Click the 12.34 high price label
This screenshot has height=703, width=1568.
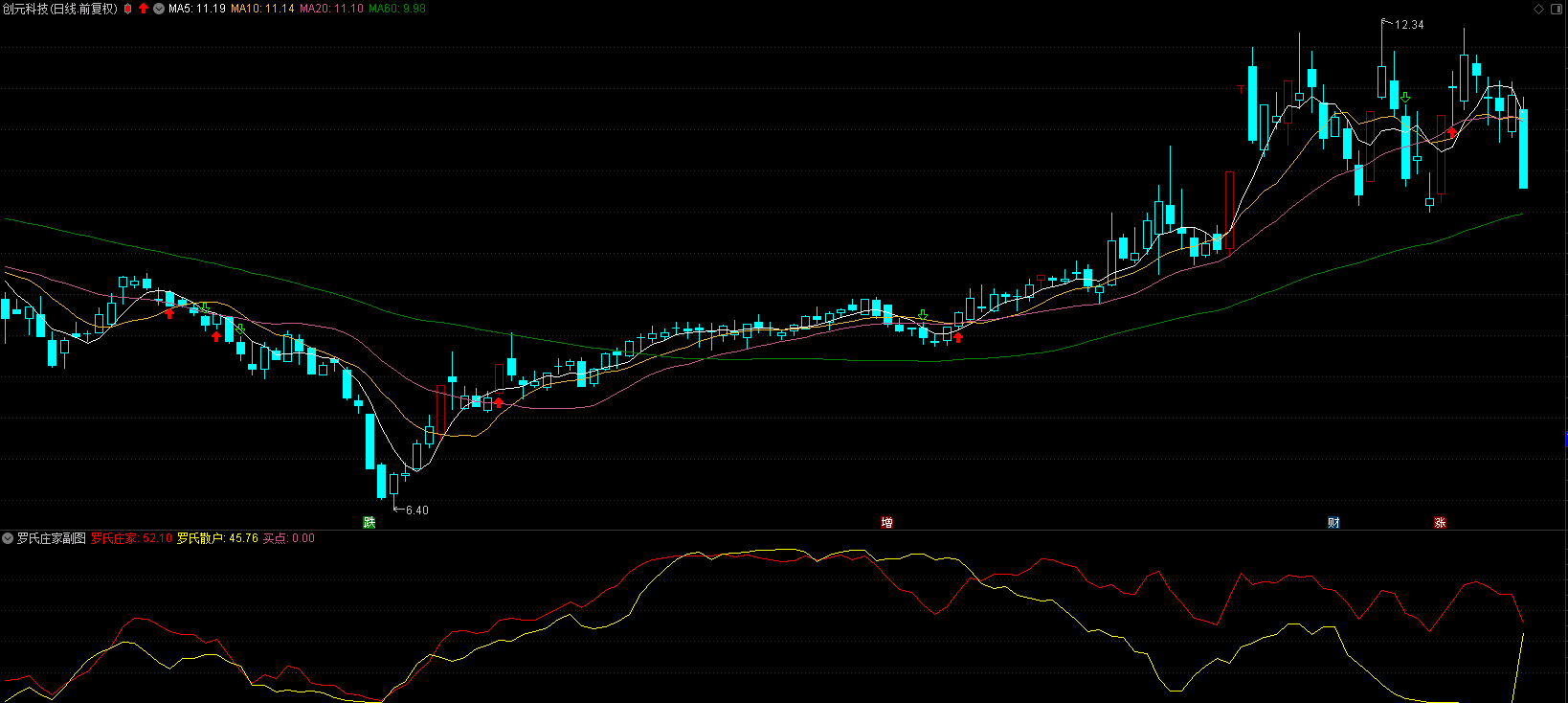1409,25
